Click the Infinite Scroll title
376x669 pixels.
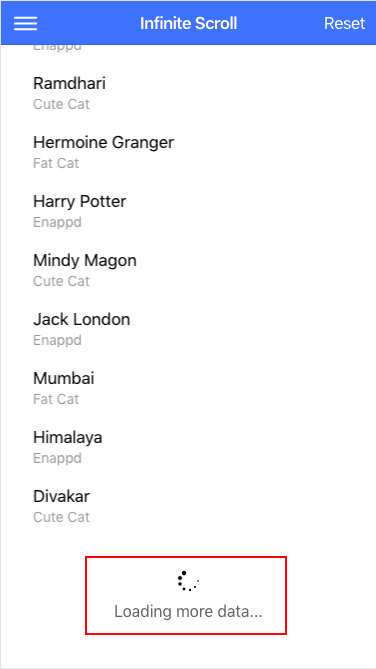pos(188,23)
